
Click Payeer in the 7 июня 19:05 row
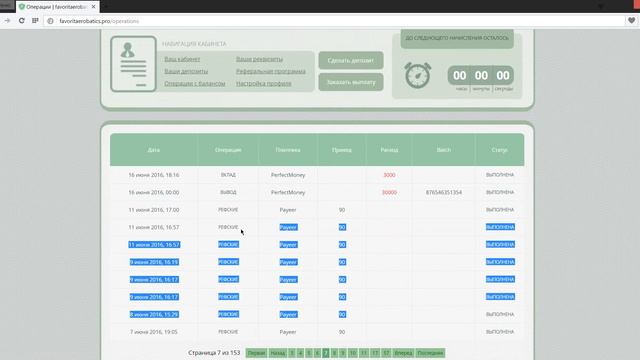288,332
